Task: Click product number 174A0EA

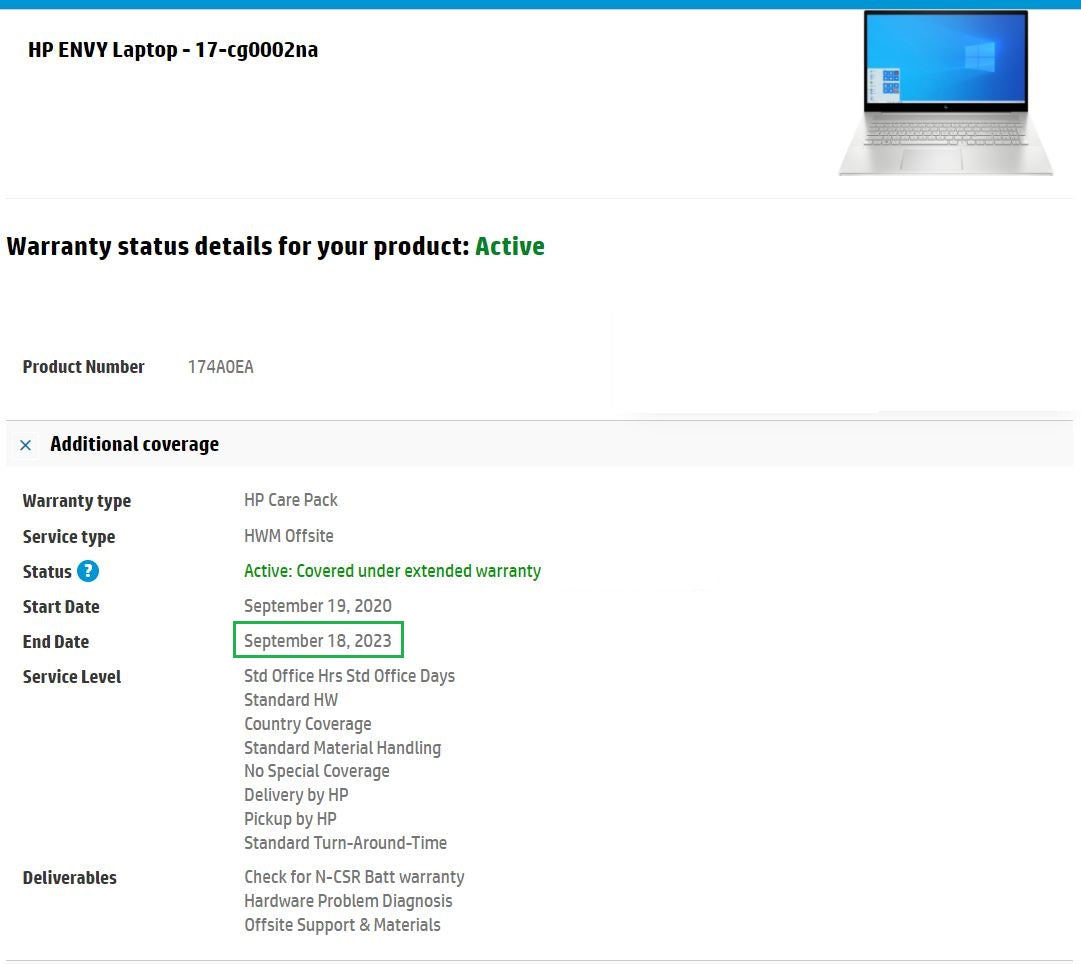Action: point(220,367)
